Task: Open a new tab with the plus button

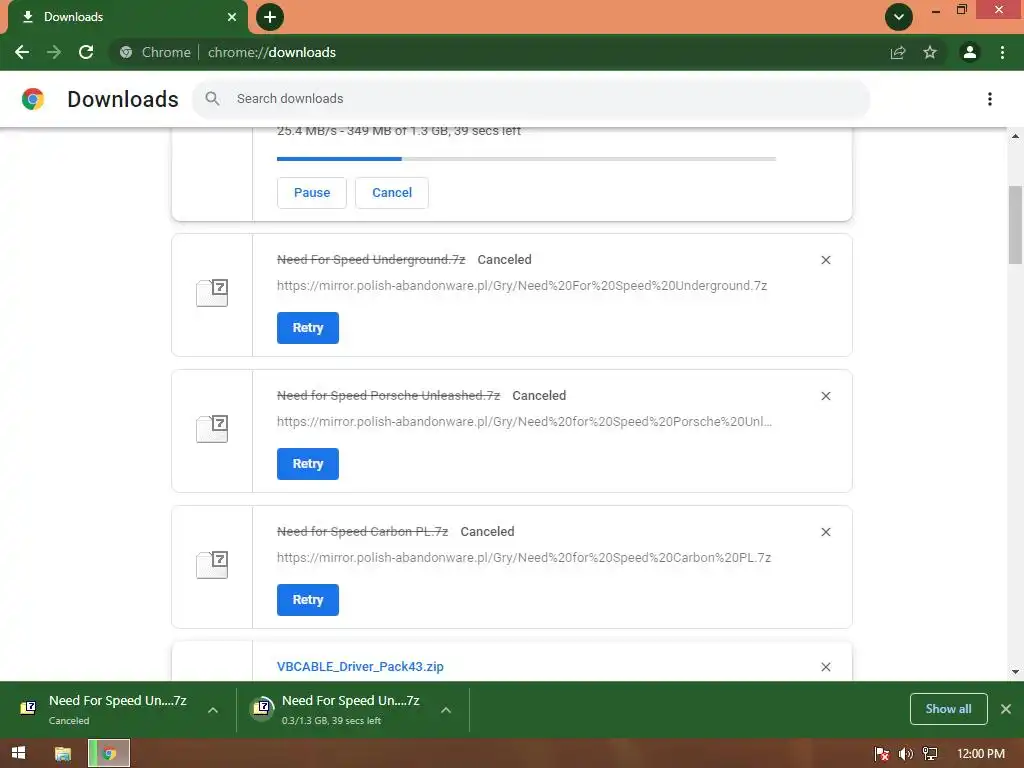Action: 270,17
